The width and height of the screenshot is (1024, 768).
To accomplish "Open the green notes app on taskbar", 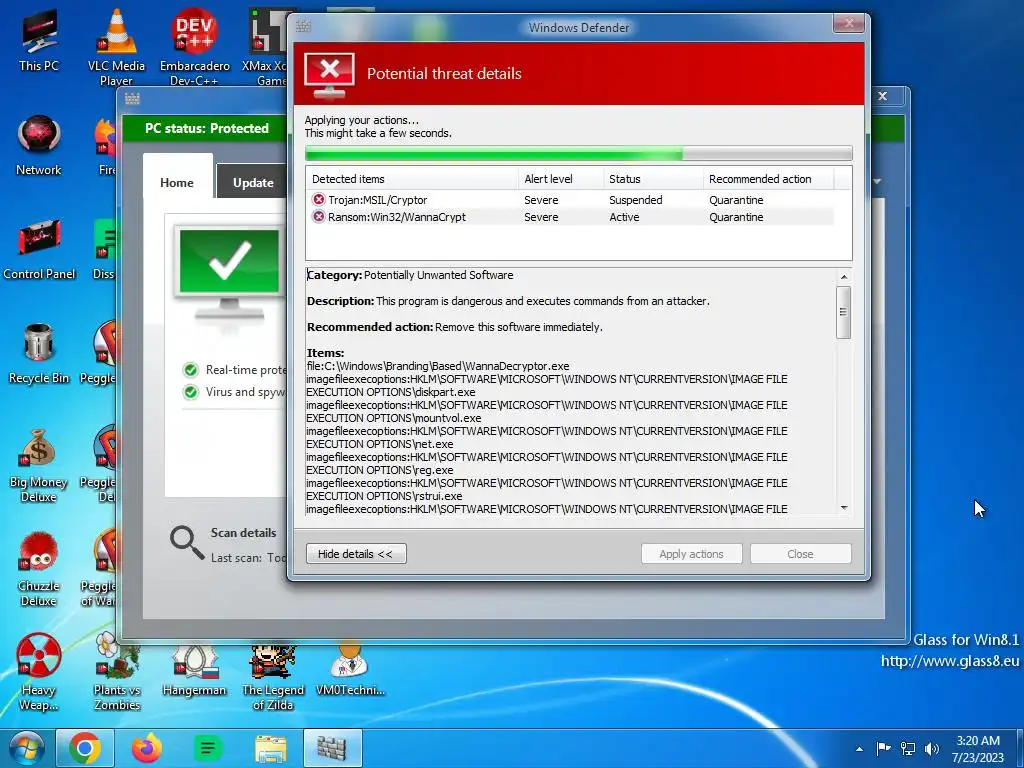I will coord(208,748).
